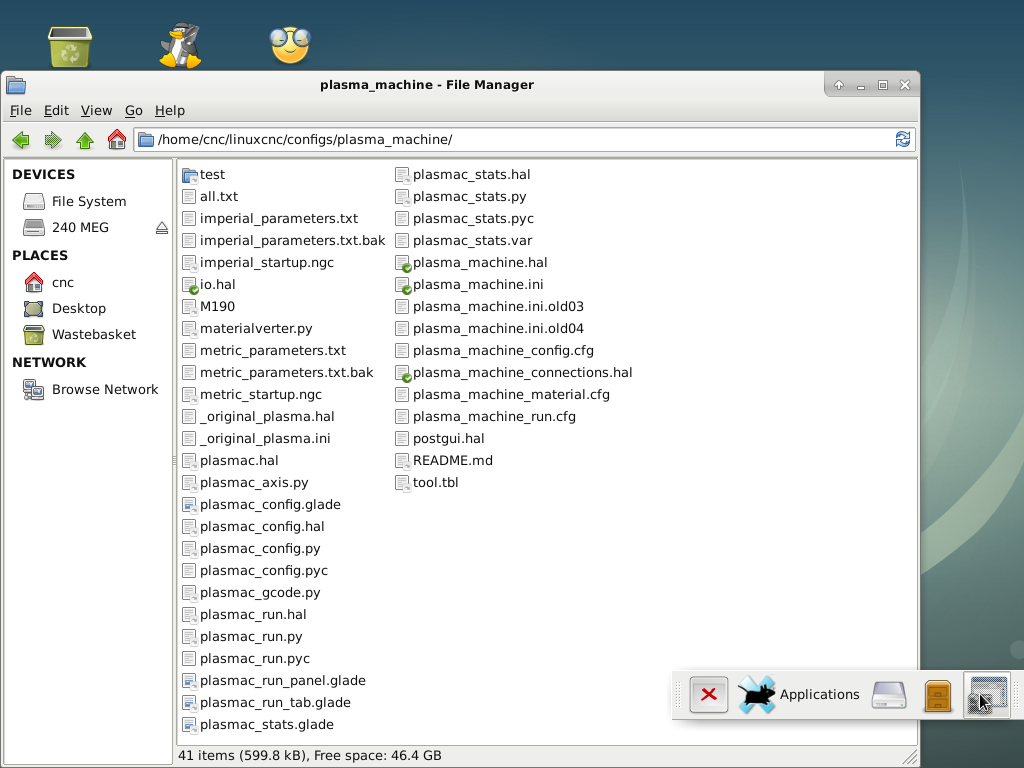Viewport: 1024px width, 768px height.
Task: Select imperial_startup.ngc
Action: [266, 263]
